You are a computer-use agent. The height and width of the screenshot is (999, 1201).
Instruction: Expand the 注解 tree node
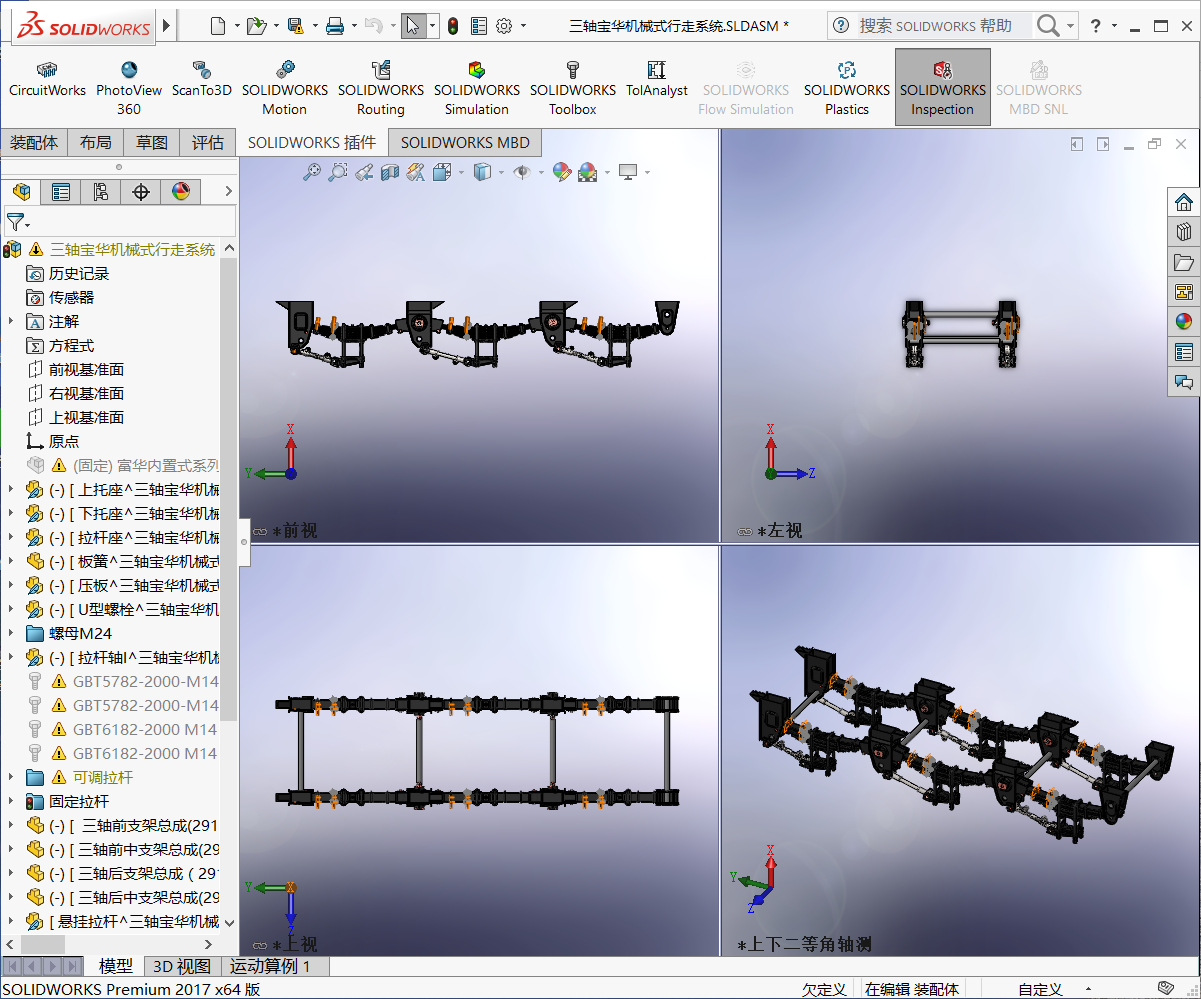tap(11, 322)
